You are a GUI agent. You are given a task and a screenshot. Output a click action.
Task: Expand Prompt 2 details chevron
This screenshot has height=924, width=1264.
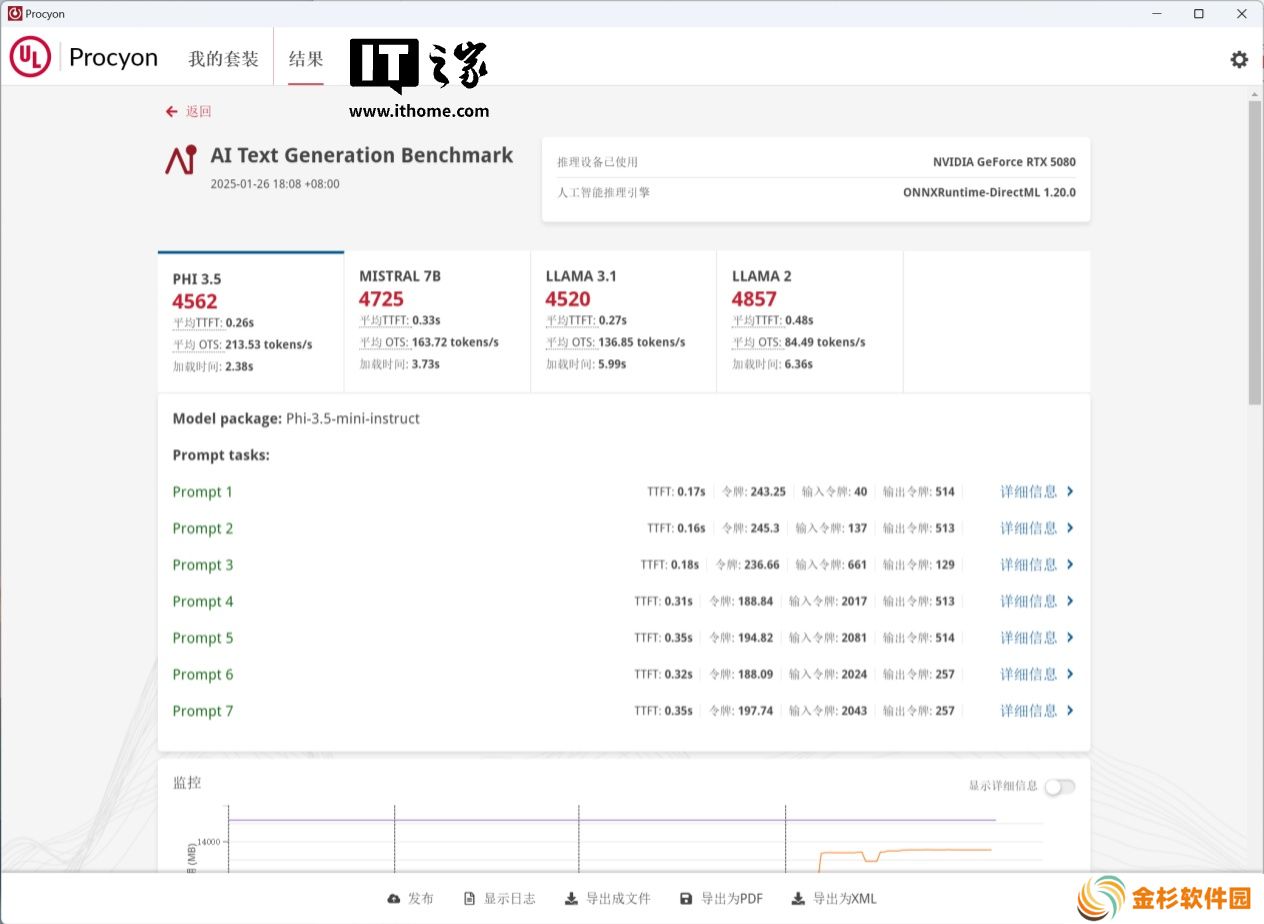(1070, 528)
